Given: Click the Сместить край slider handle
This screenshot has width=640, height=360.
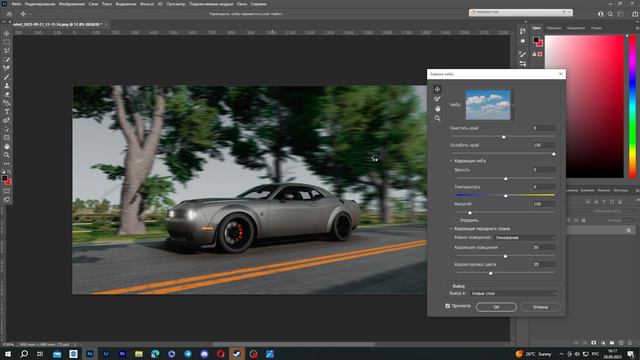Looking at the screenshot, I should pyautogui.click(x=503, y=137).
